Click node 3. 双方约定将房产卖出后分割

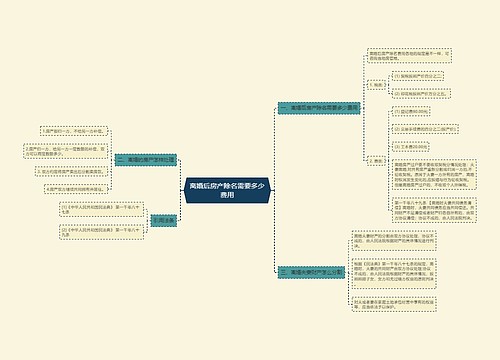pos(72,171)
